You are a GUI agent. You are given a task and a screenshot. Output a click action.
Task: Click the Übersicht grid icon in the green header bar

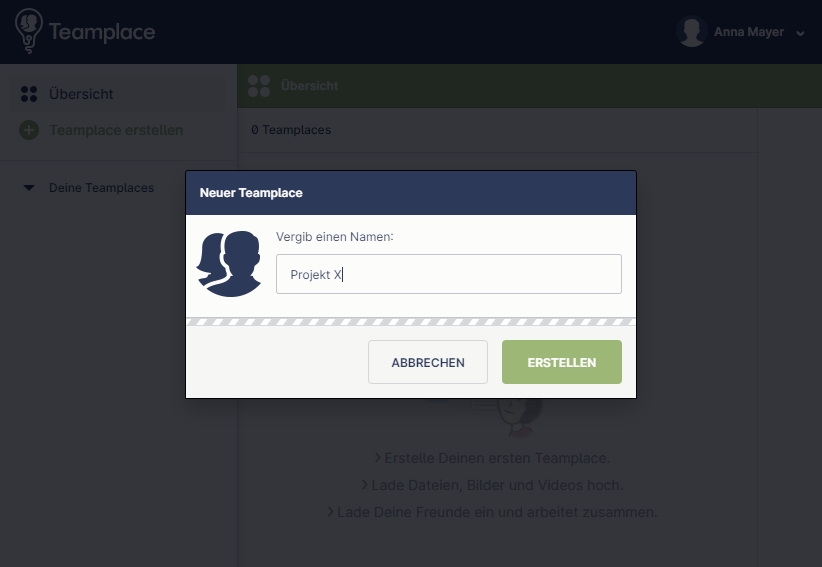[x=259, y=85]
